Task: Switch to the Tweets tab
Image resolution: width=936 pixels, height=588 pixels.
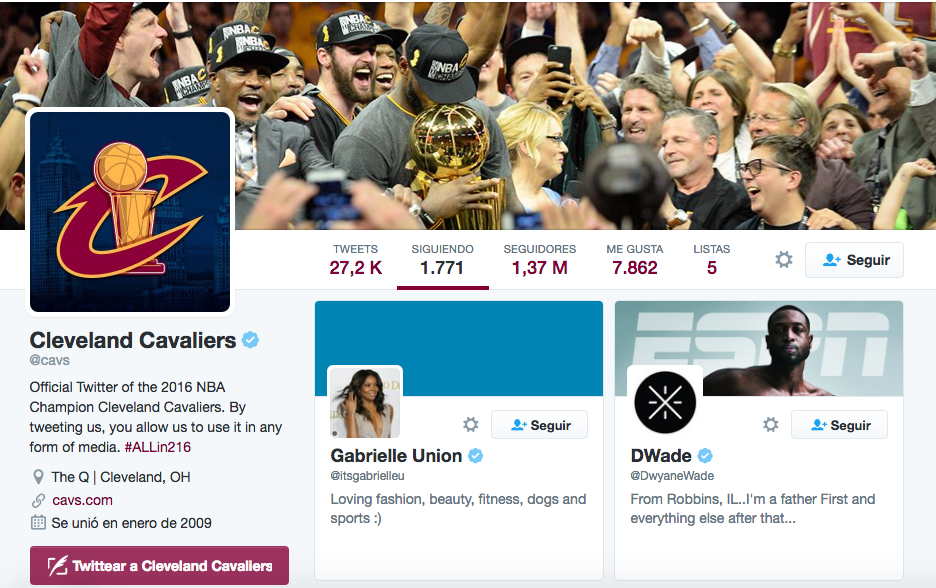Action: tap(356, 260)
